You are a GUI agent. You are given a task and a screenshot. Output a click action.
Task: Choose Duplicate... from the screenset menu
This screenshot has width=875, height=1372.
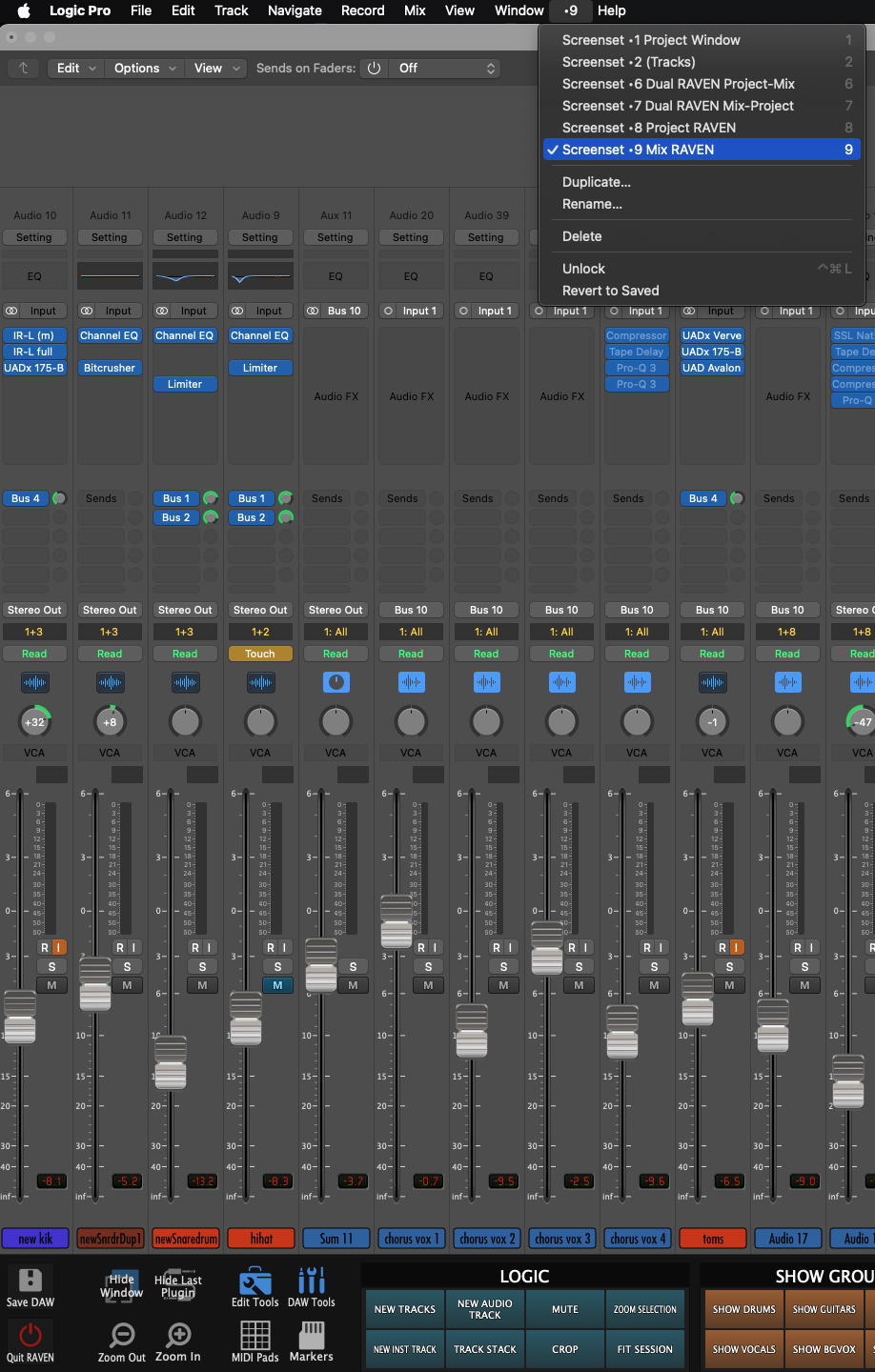click(x=702, y=182)
